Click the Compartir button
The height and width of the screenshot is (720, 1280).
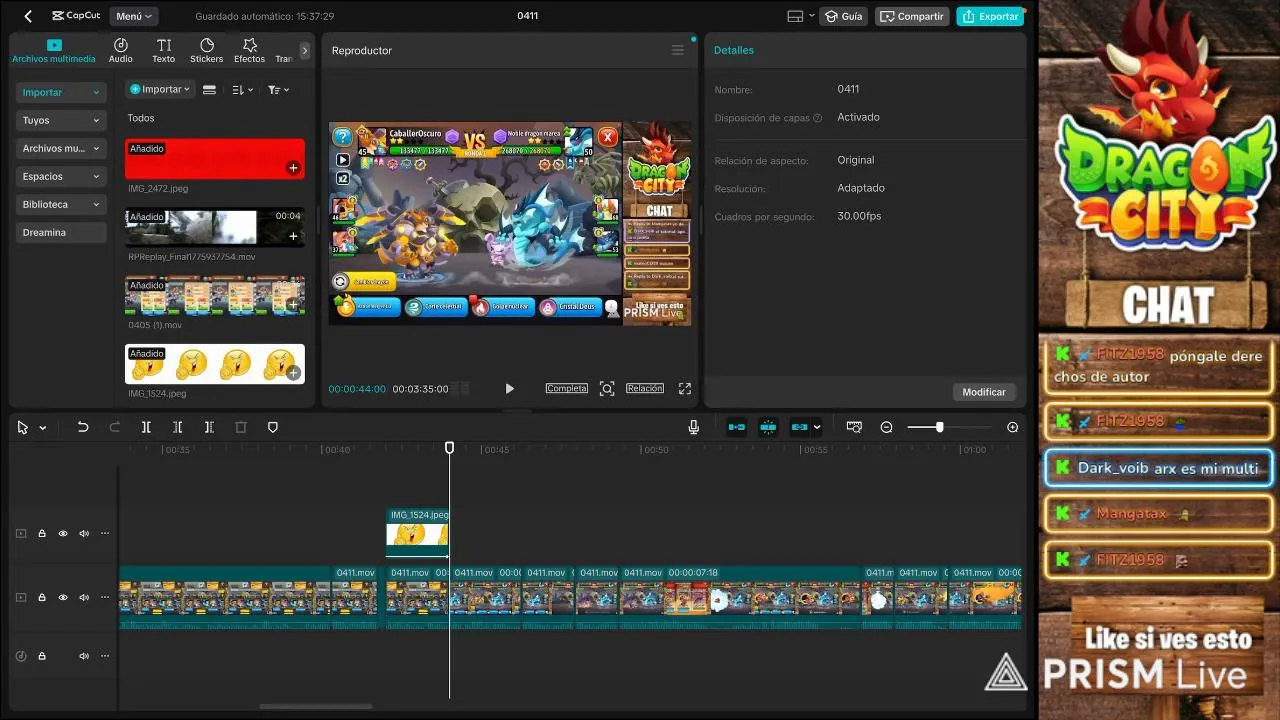point(912,16)
